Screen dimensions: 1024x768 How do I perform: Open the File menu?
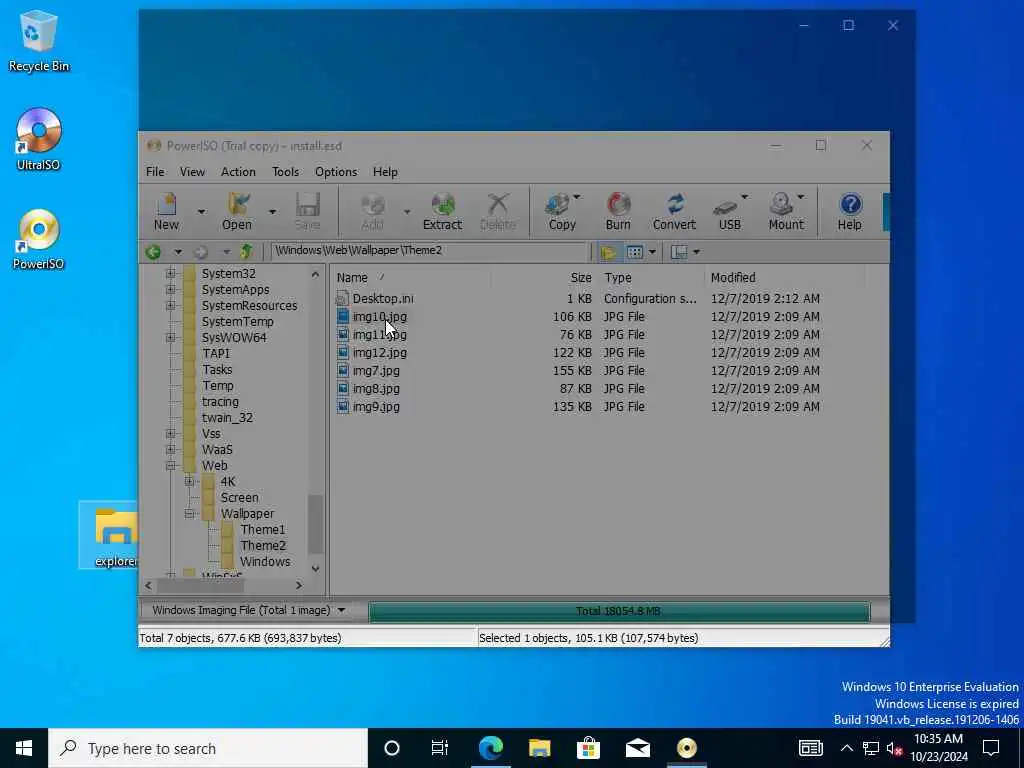(x=155, y=172)
